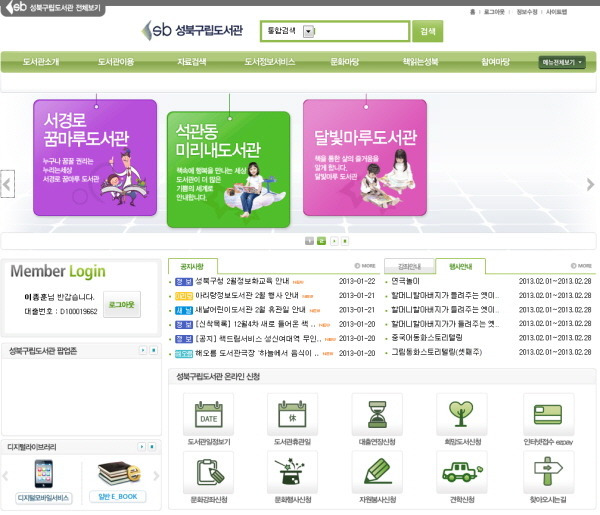Open event 그림동화스토리텔링(셋째주)
This screenshot has height=515, width=600.
tap(436, 352)
